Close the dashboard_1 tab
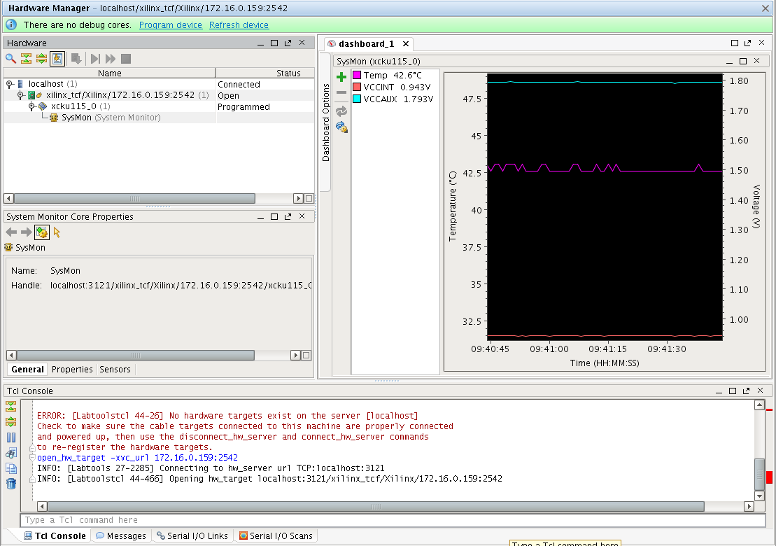 [406, 44]
